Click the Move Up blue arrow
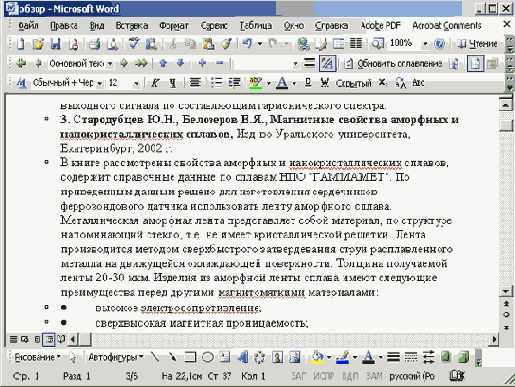Image resolution: width=515 pixels, height=387 pixels. coord(163,63)
